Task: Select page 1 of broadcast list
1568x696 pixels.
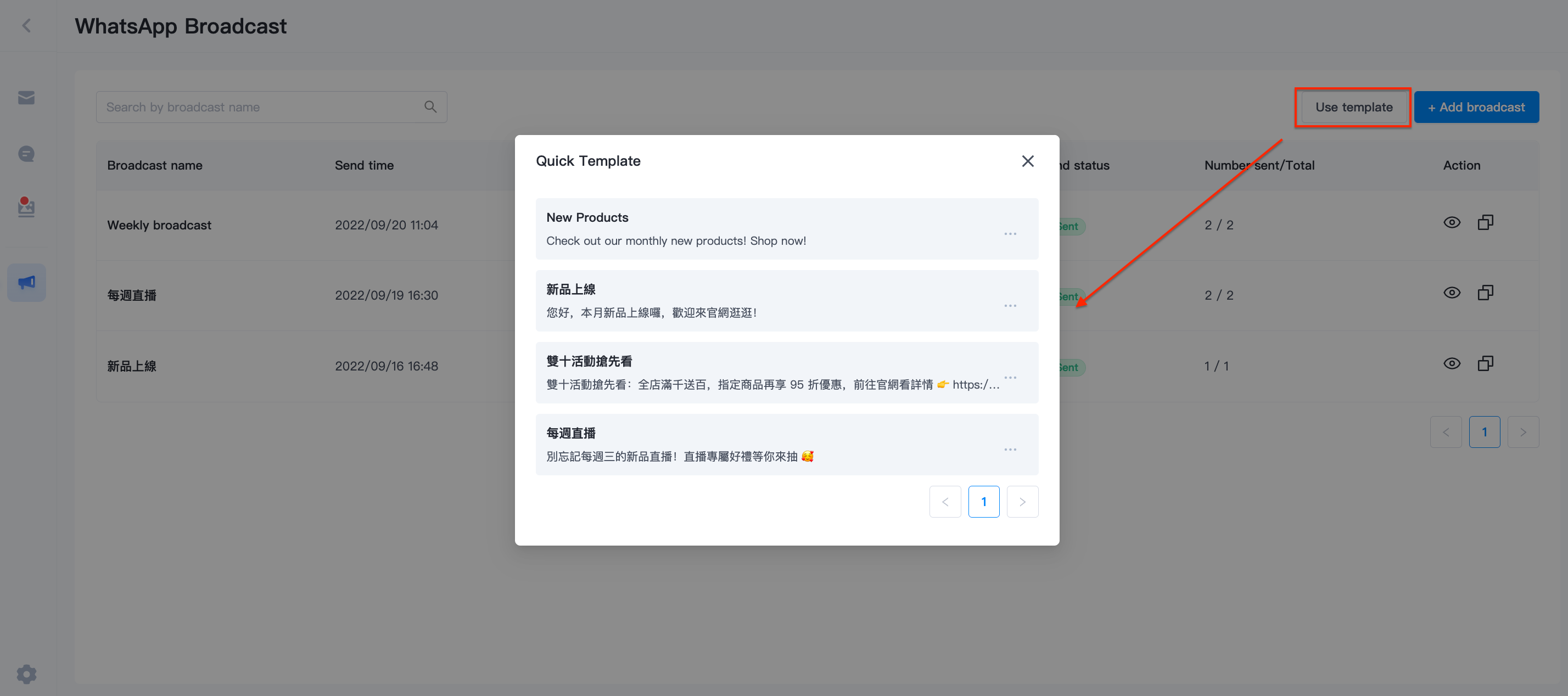Action: 1485,432
